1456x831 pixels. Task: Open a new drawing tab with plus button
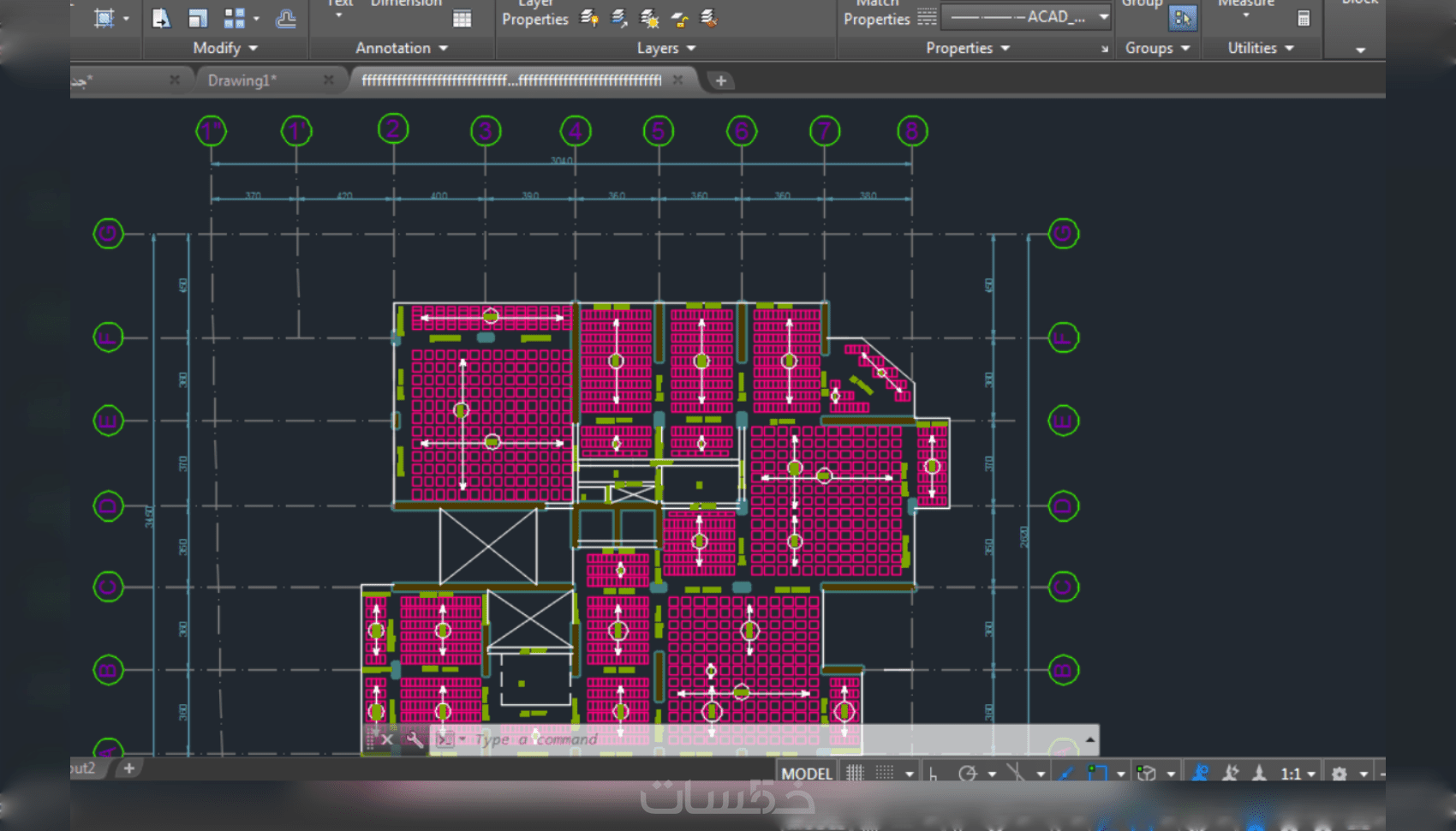tap(721, 81)
